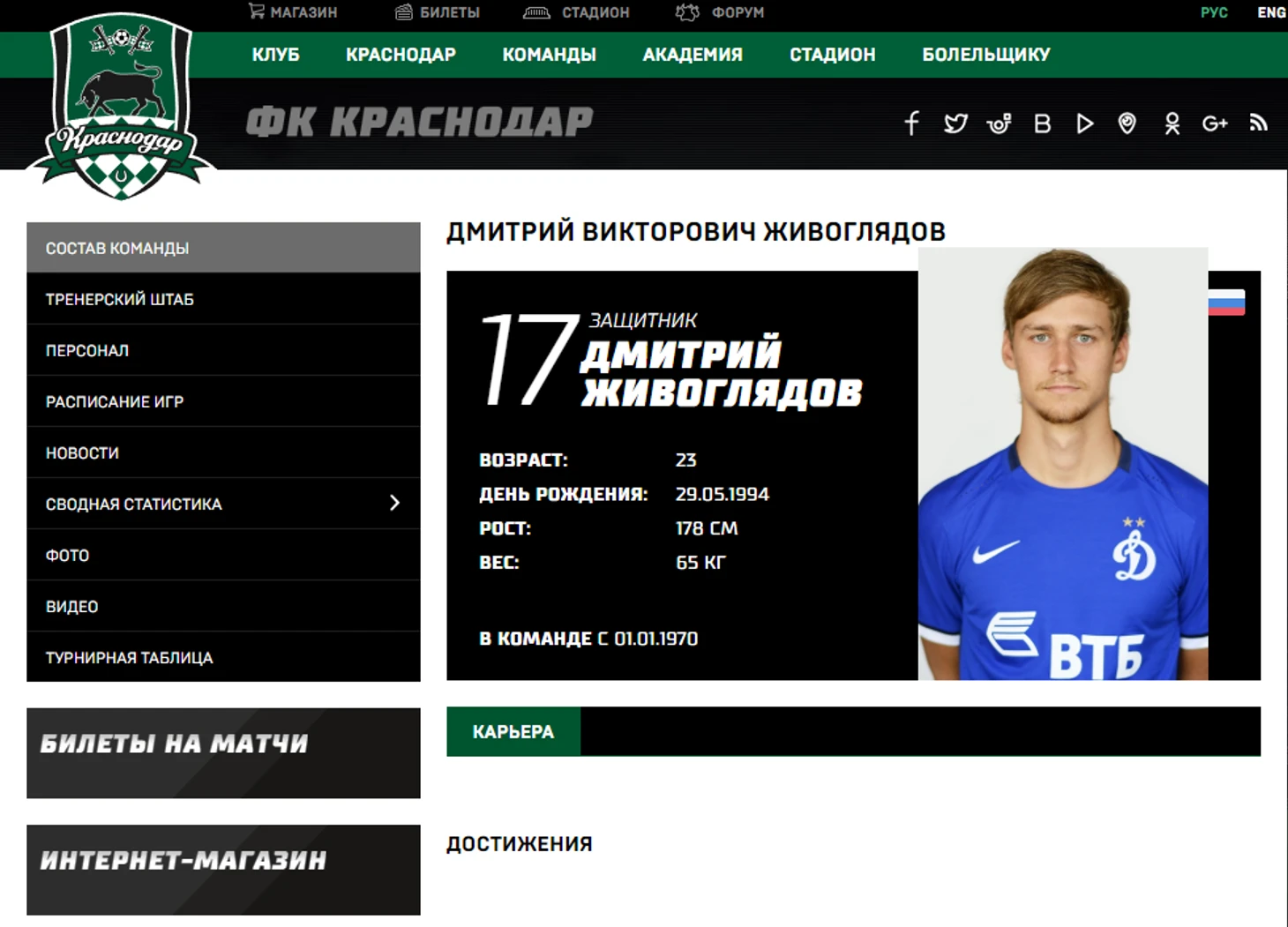
Task: Expand the Сводная статистика chevron arrow
Action: pyautogui.click(x=394, y=503)
